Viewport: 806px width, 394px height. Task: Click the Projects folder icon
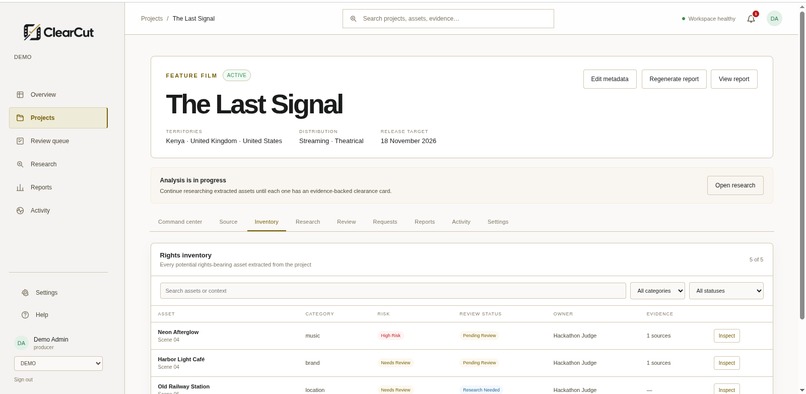pos(20,118)
